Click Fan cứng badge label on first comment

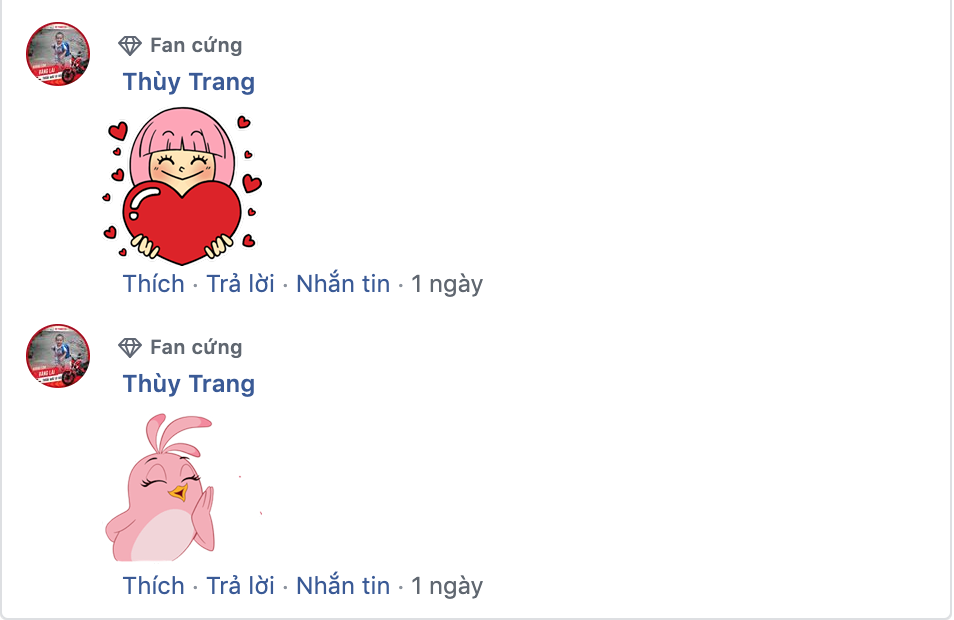(196, 46)
